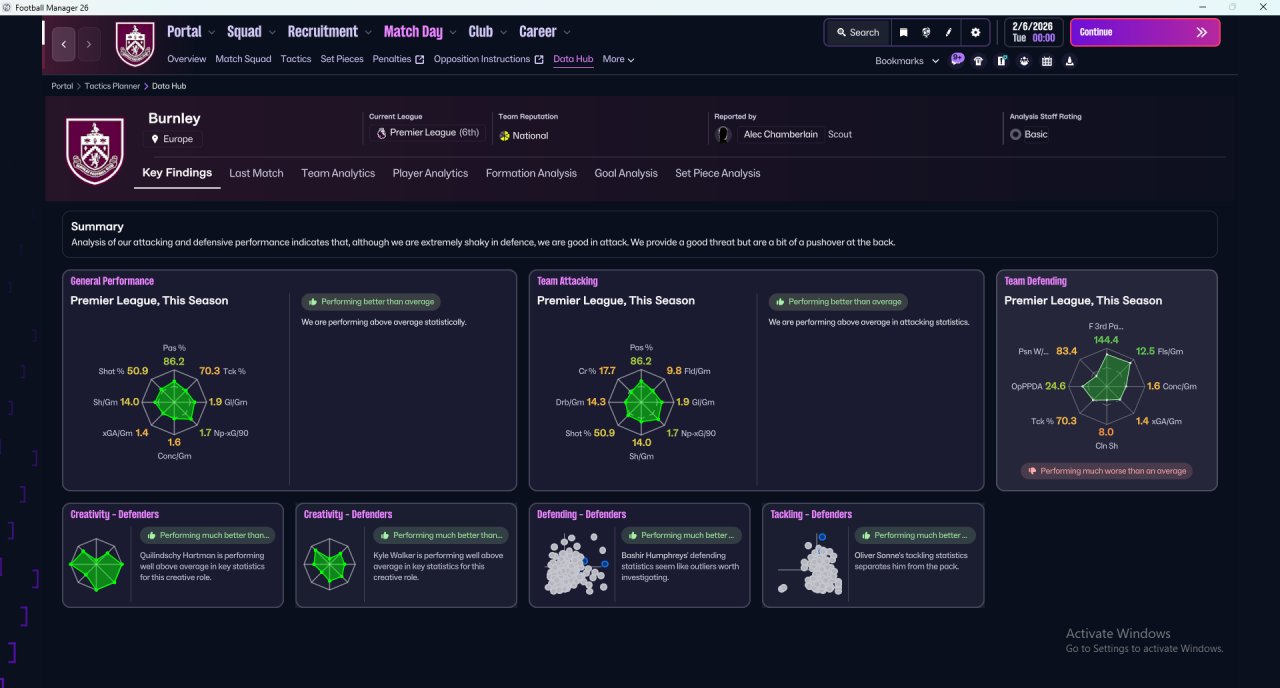Click the pencil notes icon

[x=949, y=32]
